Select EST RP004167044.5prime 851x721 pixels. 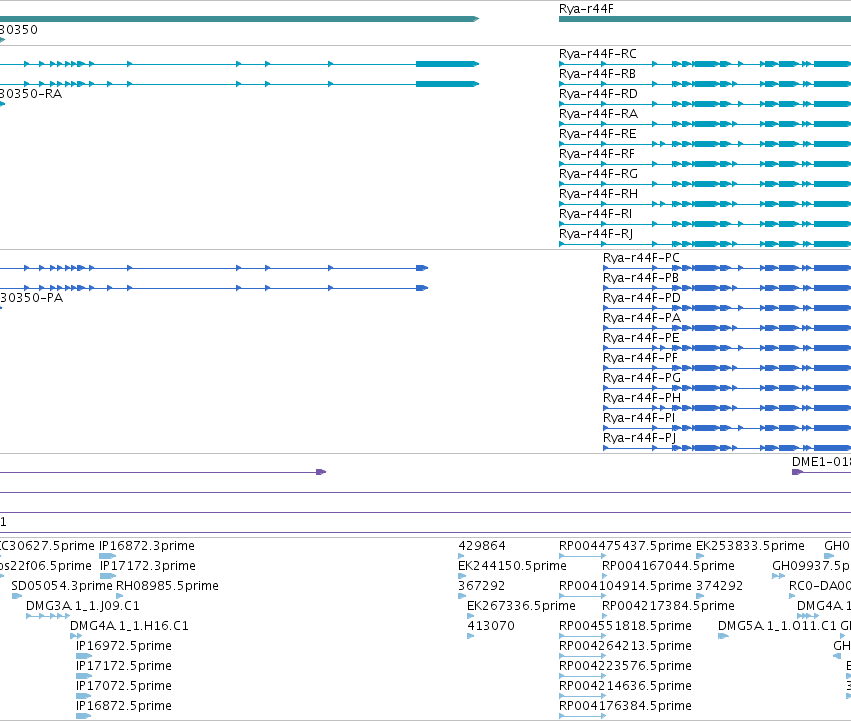click(x=669, y=566)
